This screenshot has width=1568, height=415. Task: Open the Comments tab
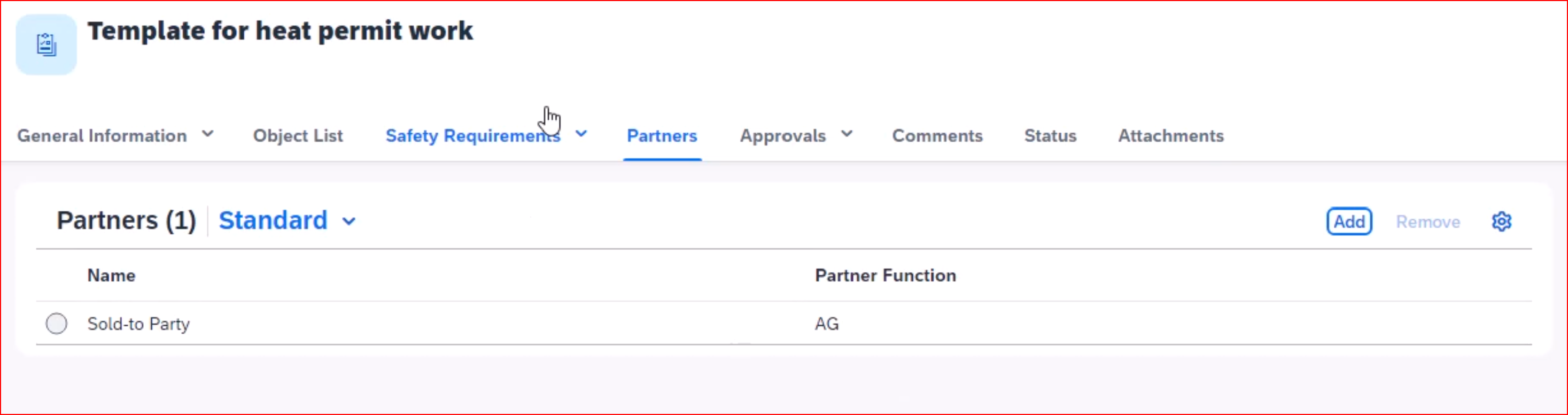tap(937, 135)
